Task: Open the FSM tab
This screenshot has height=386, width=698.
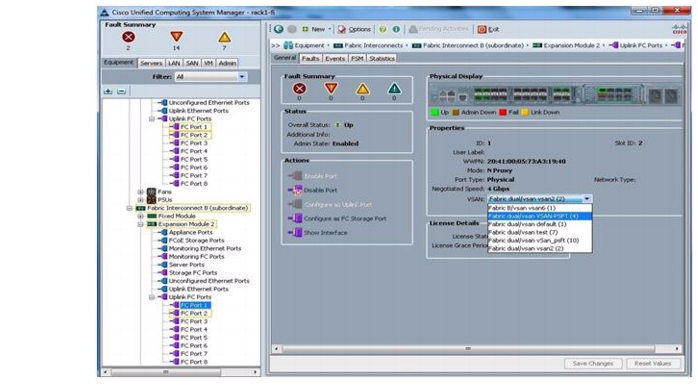Action: [357, 59]
